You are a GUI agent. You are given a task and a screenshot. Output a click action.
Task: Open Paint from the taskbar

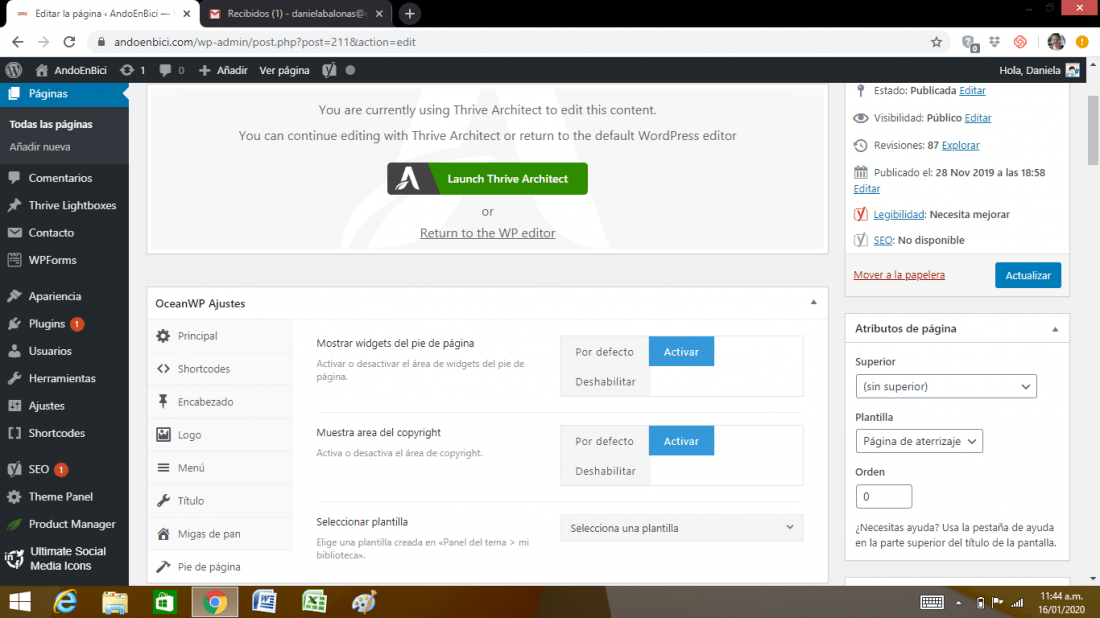[x=363, y=602]
